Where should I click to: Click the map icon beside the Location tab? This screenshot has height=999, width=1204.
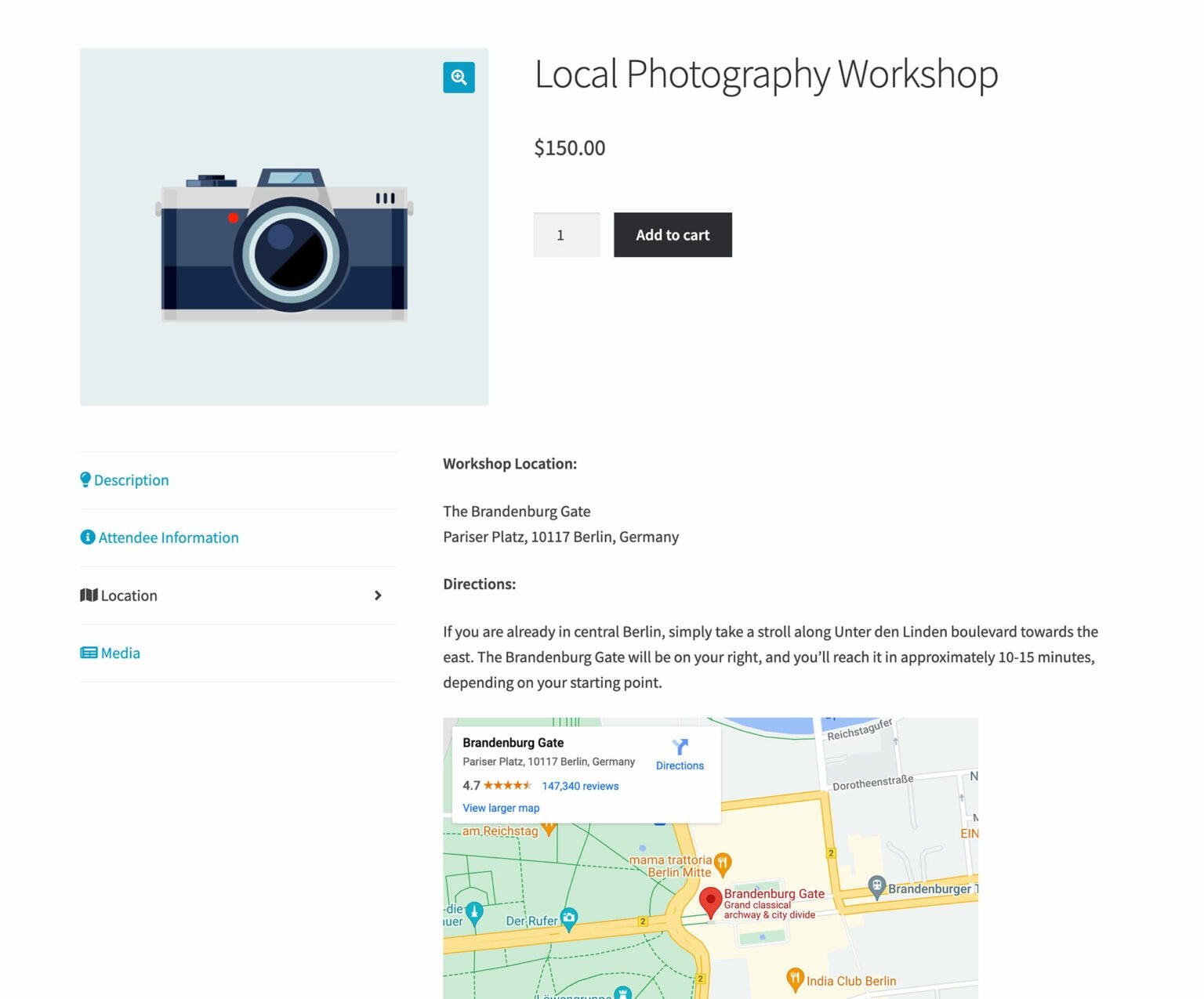[x=89, y=595]
